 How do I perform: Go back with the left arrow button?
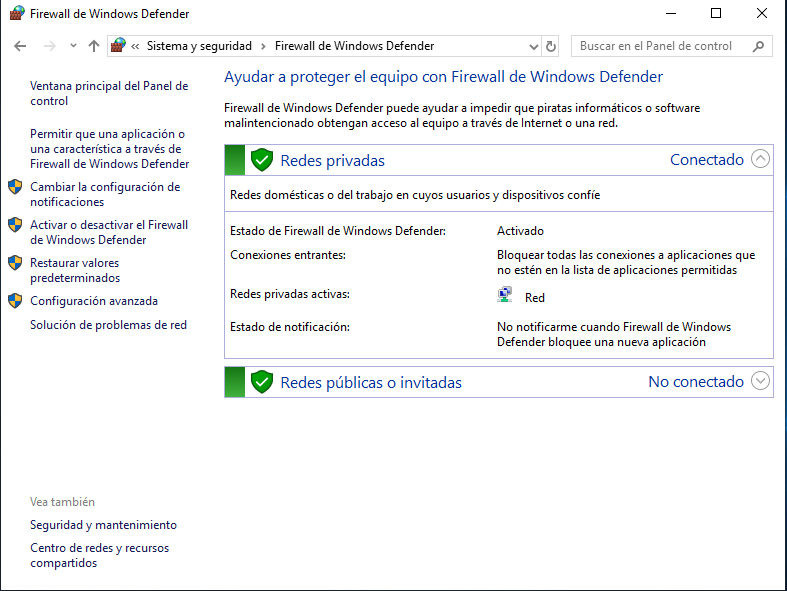click(x=20, y=46)
